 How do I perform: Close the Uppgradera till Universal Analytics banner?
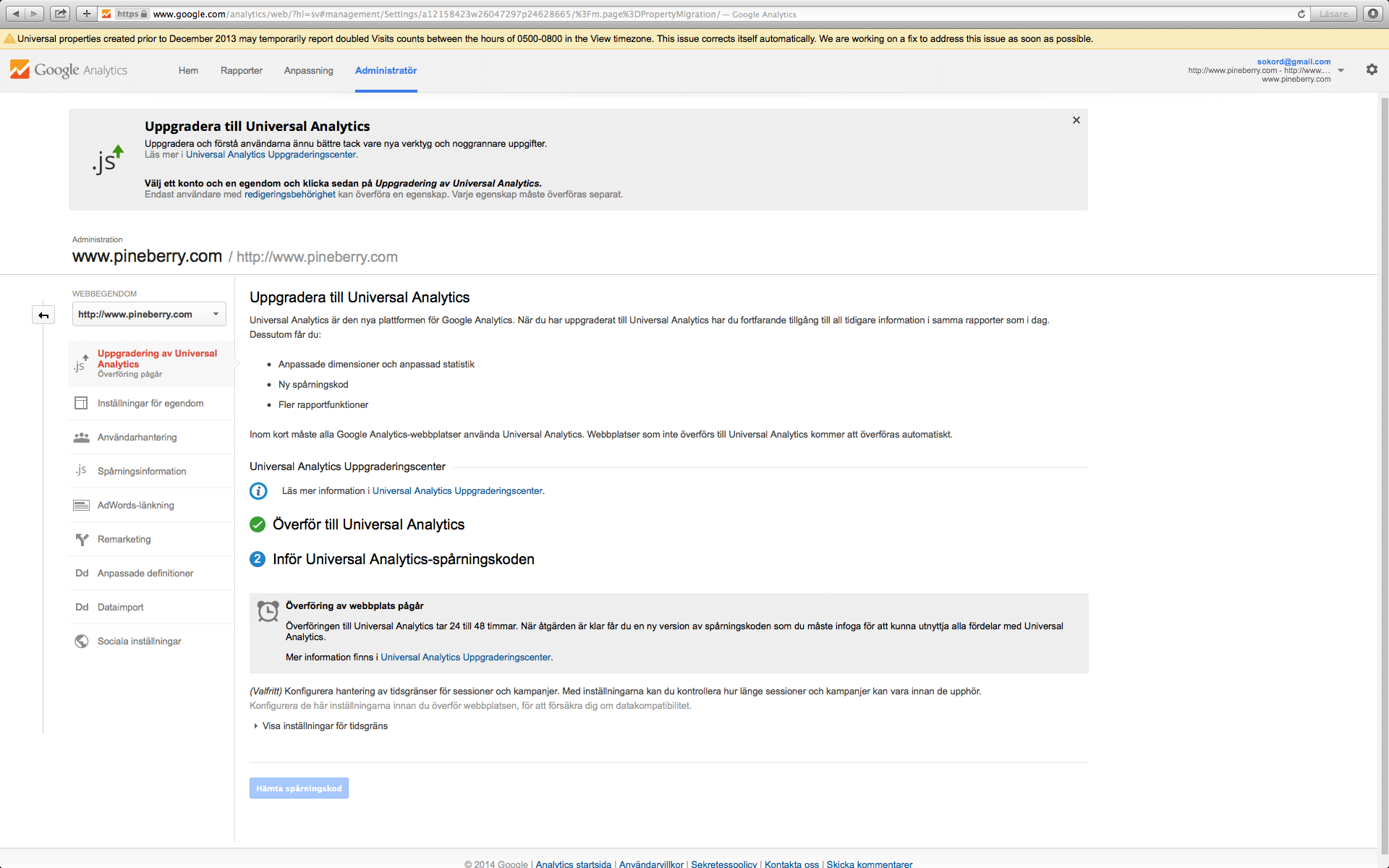pyautogui.click(x=1076, y=120)
